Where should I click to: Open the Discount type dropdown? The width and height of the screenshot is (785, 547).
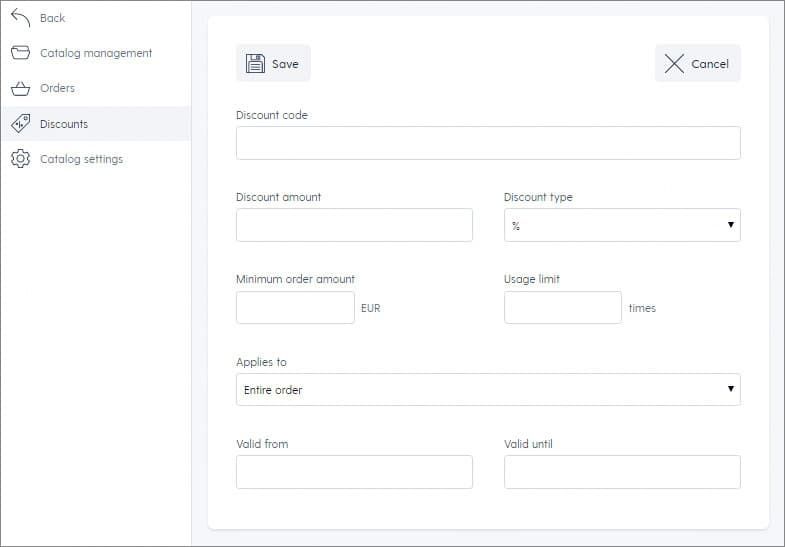click(x=622, y=225)
